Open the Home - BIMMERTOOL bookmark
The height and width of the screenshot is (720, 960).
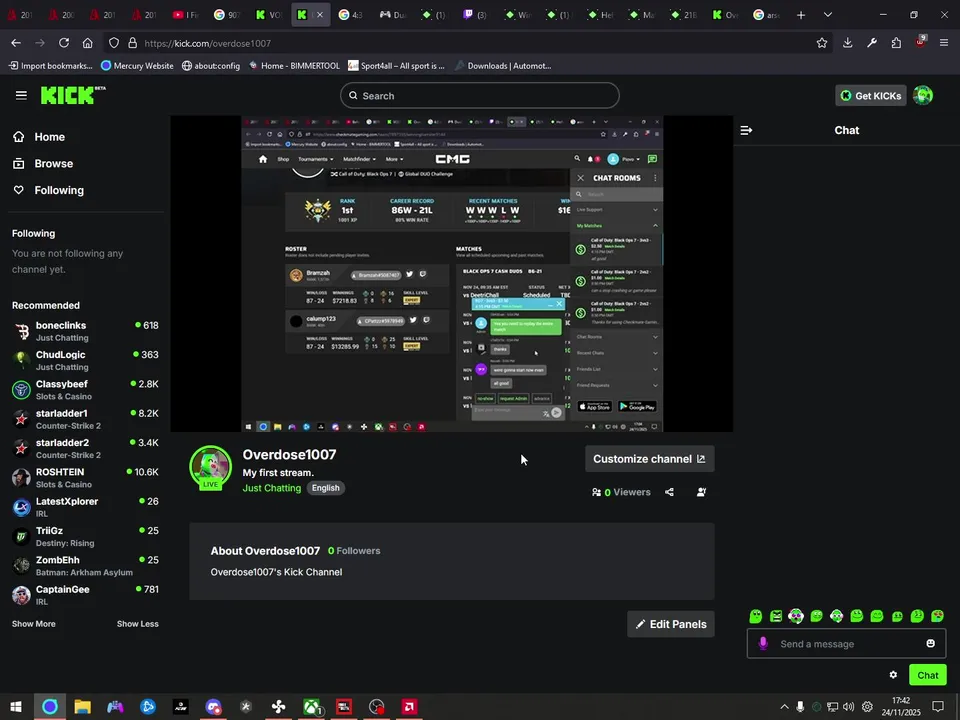[x=294, y=66]
